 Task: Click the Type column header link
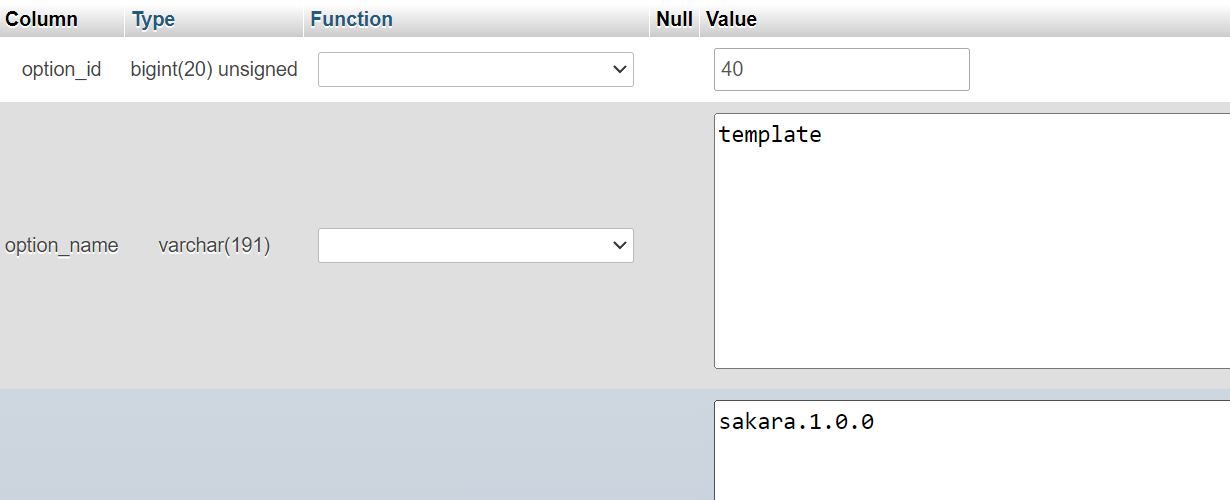click(x=153, y=19)
